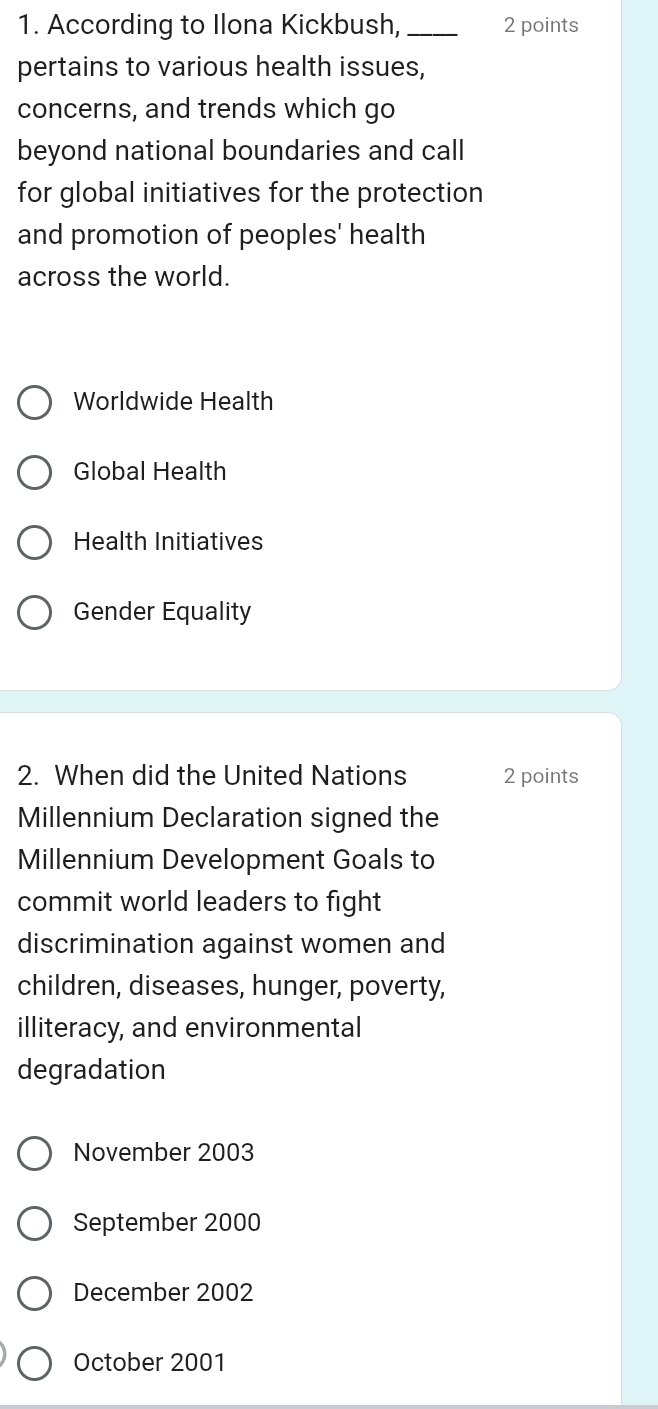The image size is (658, 1409).
Task: Click the Worldwide Health answer label text
Action: (x=173, y=402)
